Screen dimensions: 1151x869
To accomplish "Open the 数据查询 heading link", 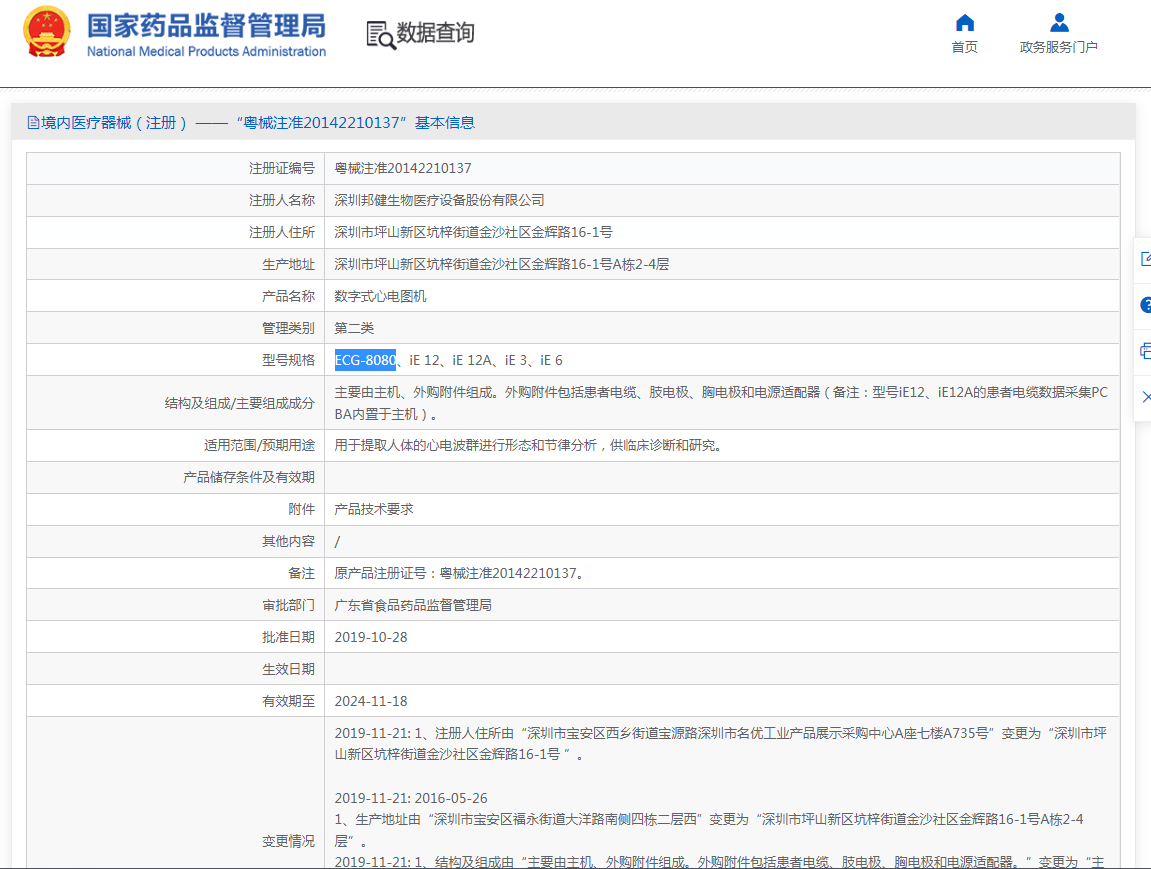I will click(435, 32).
